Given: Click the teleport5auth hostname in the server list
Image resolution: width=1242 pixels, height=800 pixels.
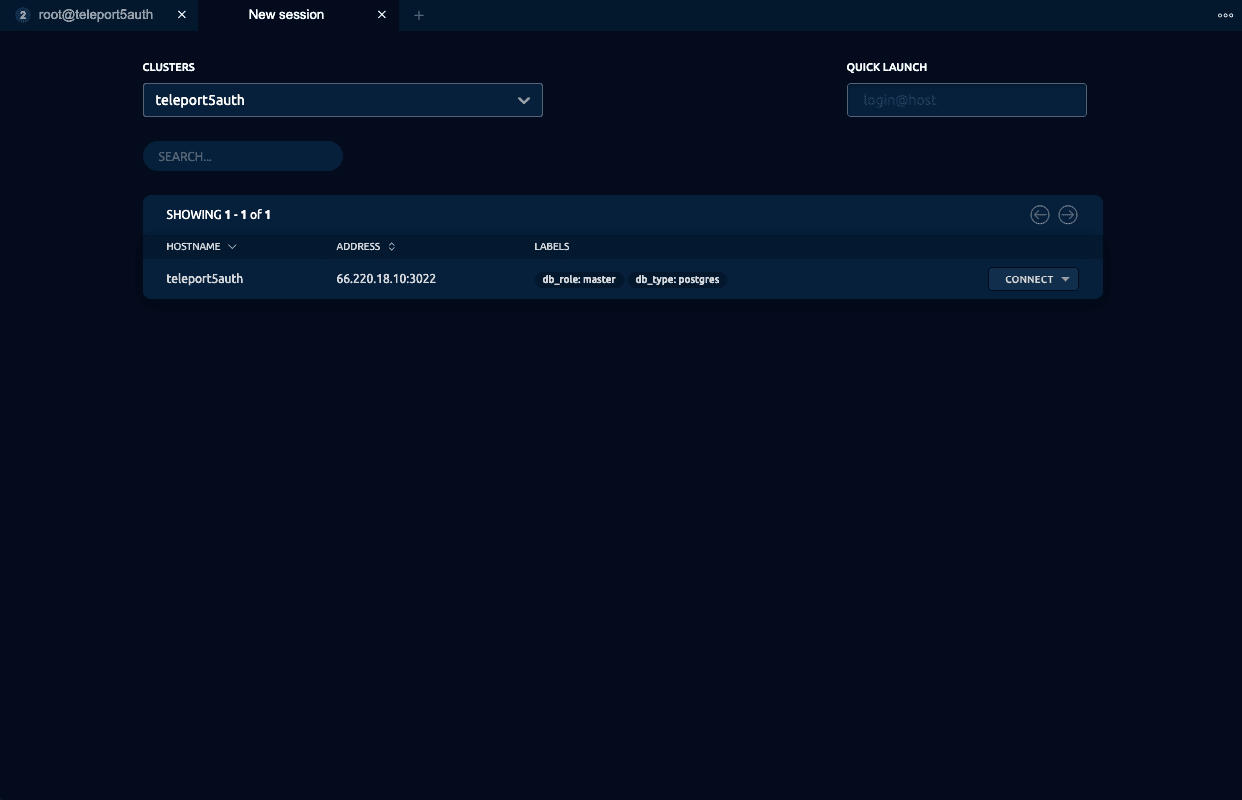Looking at the screenshot, I should coord(204,279).
